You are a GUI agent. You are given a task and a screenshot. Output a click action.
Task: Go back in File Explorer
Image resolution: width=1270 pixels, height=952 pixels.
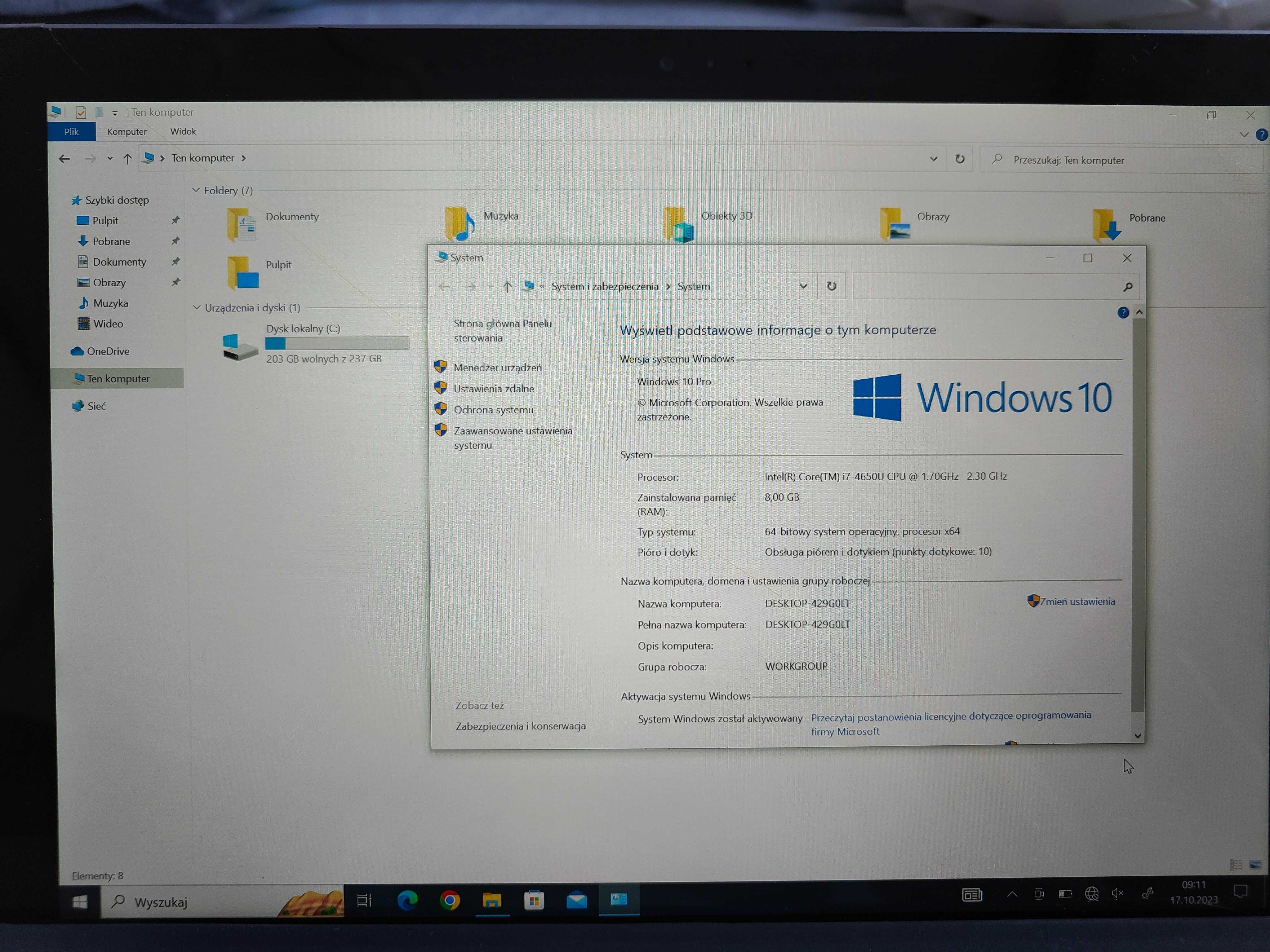(64, 158)
